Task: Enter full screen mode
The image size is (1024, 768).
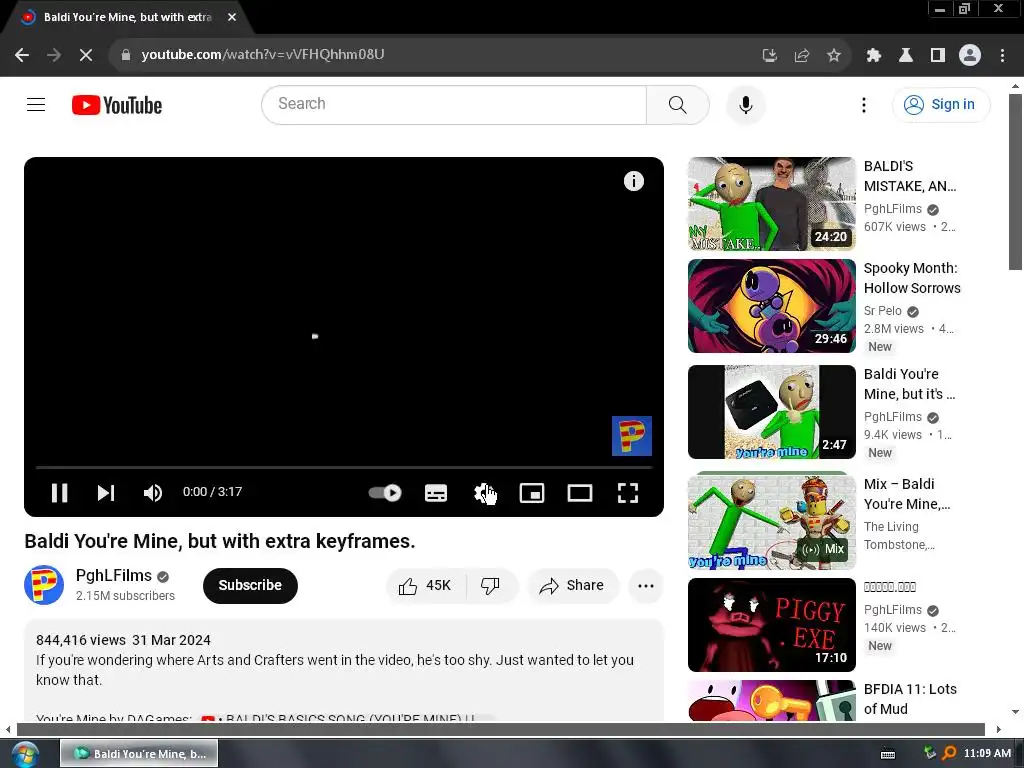Action: (x=628, y=492)
